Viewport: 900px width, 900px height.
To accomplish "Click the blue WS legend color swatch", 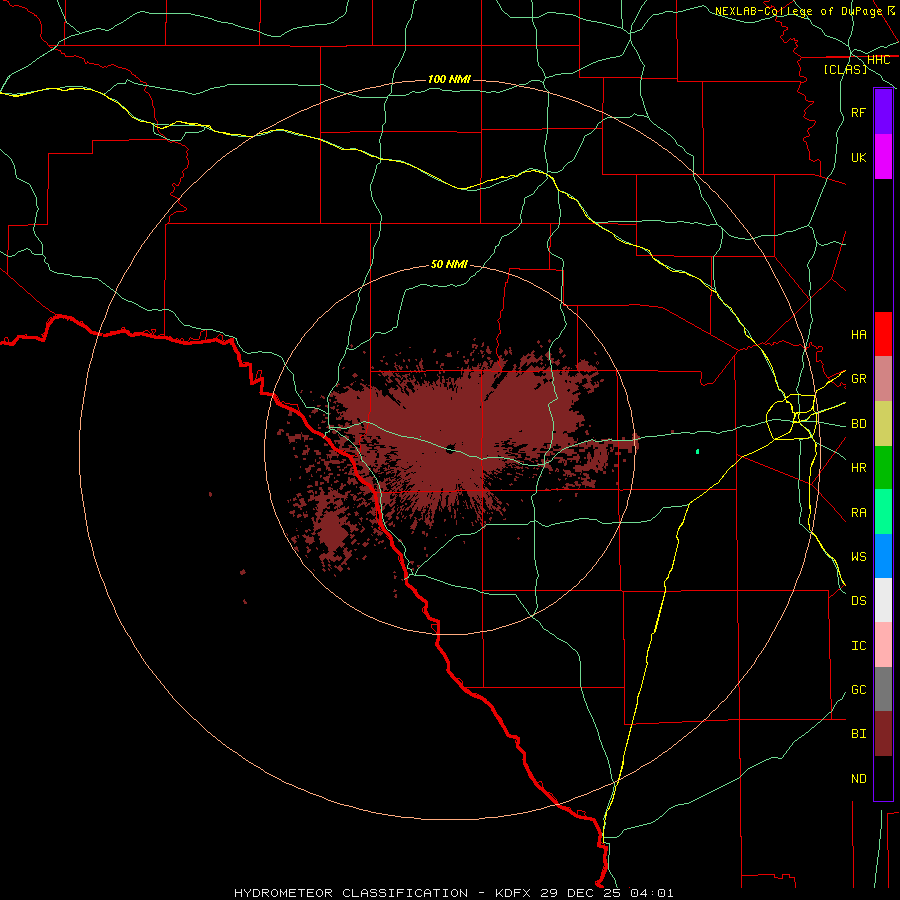I will coord(883,556).
